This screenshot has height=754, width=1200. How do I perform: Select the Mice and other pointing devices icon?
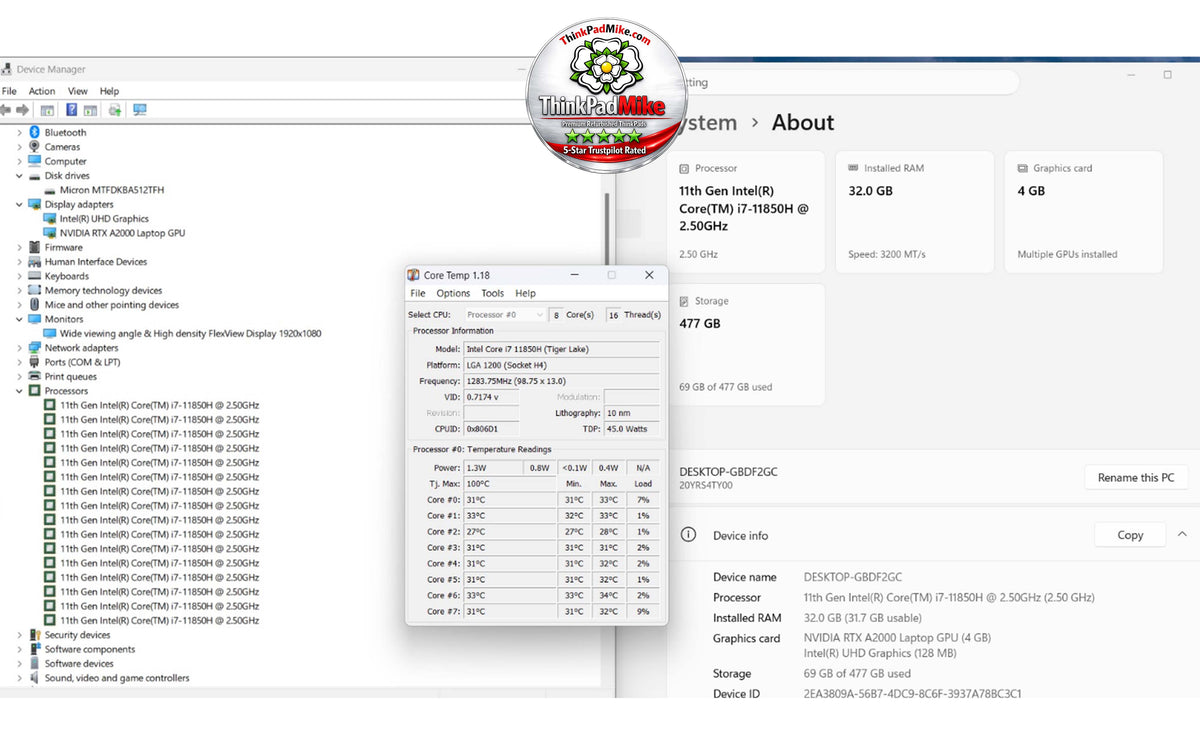coord(34,305)
